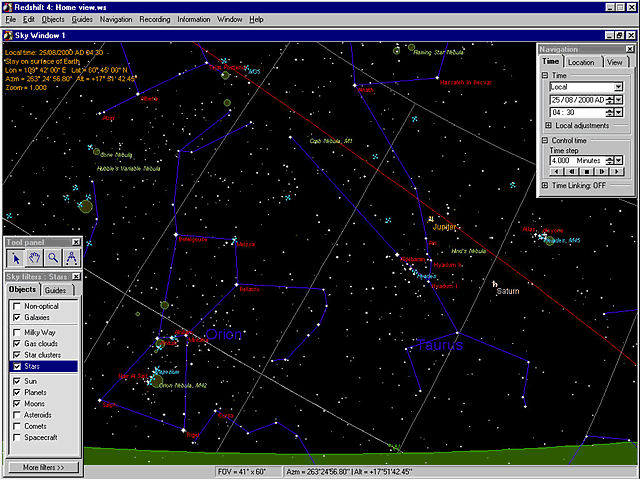The height and width of the screenshot is (480, 640).
Task: Click the Aldebaran star in Taurus
Action: pyautogui.click(x=397, y=255)
